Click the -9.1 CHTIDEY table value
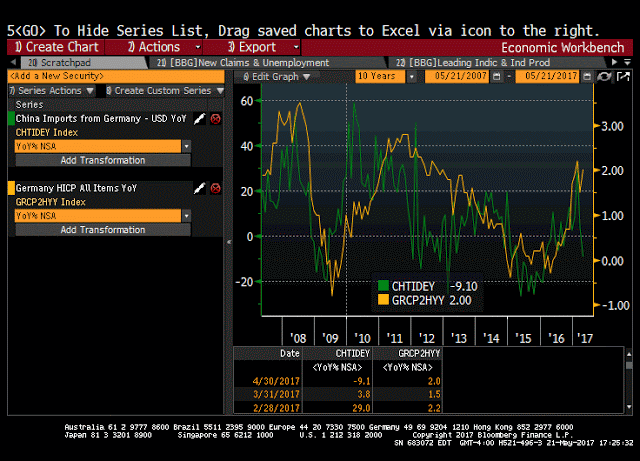This screenshot has width=640, height=461. click(362, 381)
